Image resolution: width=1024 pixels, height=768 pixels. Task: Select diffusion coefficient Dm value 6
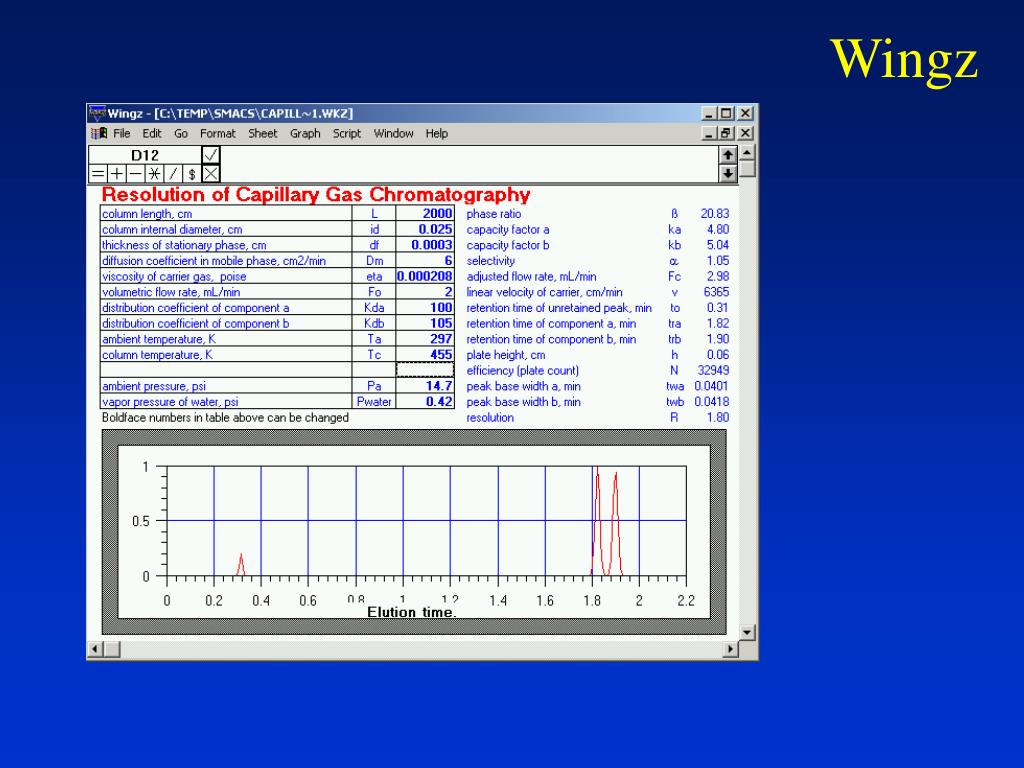424,261
